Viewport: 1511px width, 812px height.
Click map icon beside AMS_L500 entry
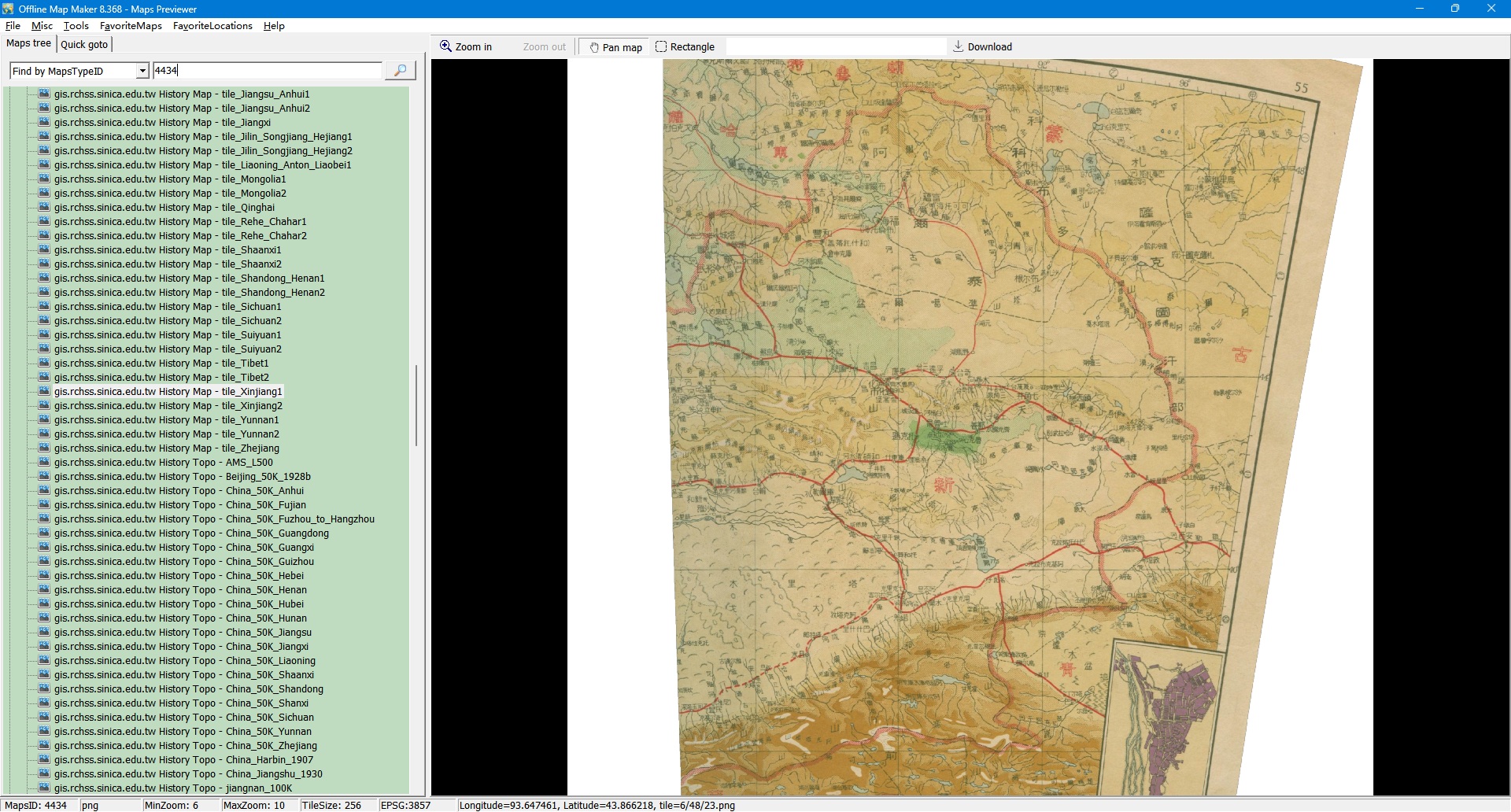(x=44, y=463)
